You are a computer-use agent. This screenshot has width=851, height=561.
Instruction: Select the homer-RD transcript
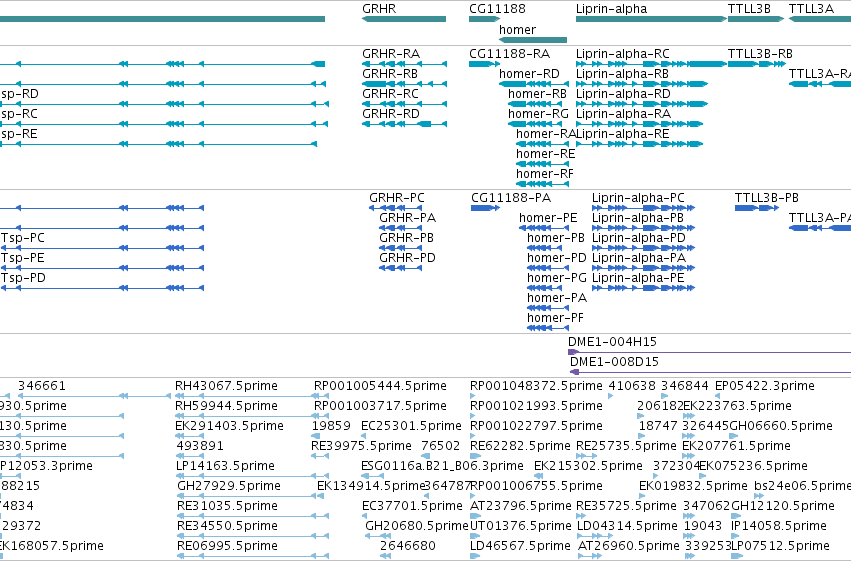point(534,84)
